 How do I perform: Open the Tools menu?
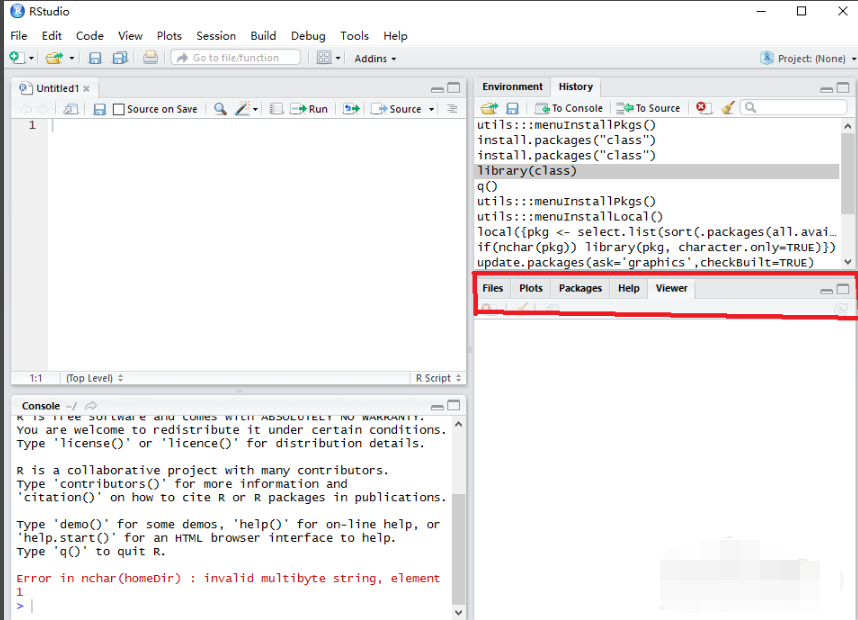coord(355,36)
